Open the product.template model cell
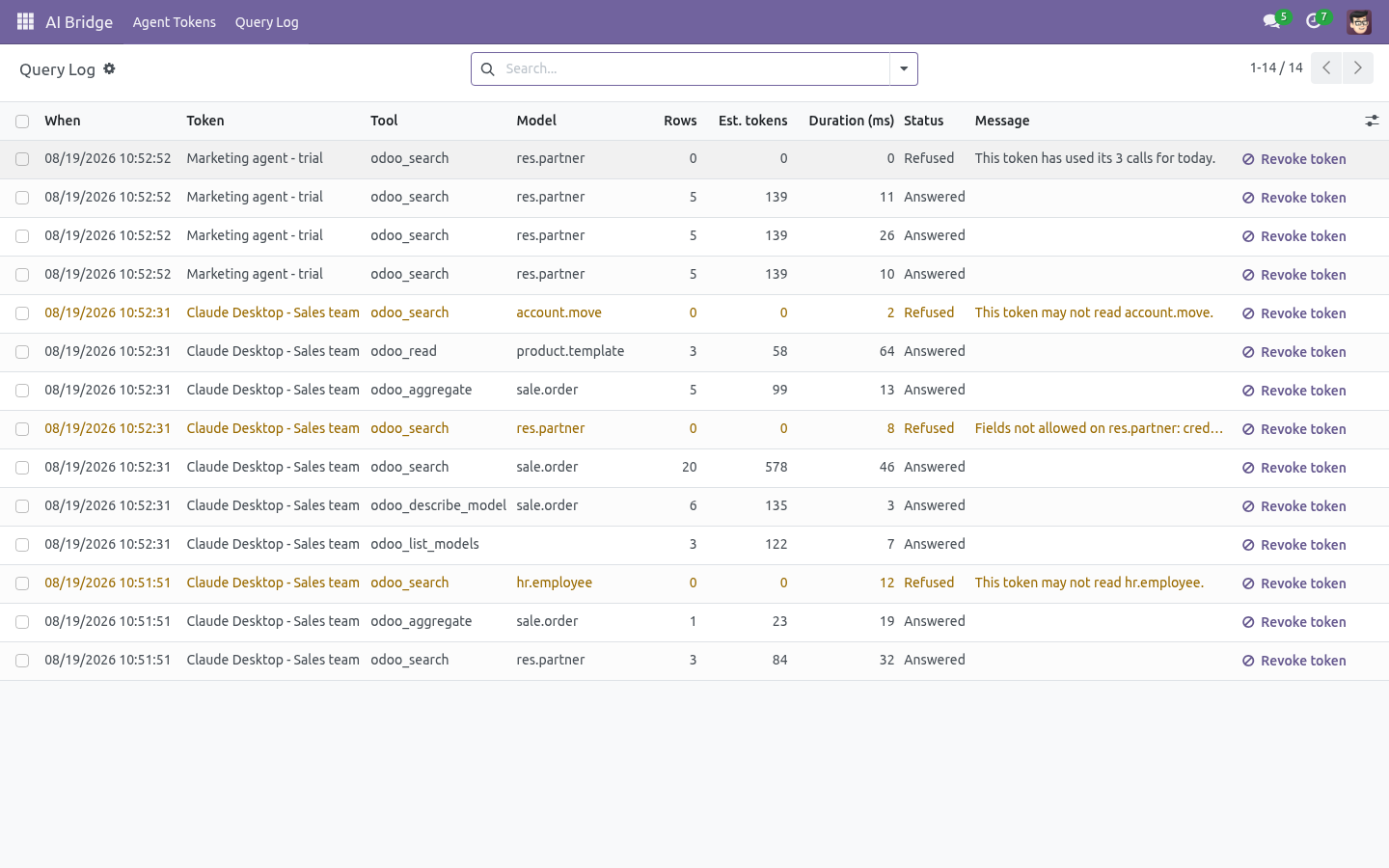1389x868 pixels. tap(570, 351)
